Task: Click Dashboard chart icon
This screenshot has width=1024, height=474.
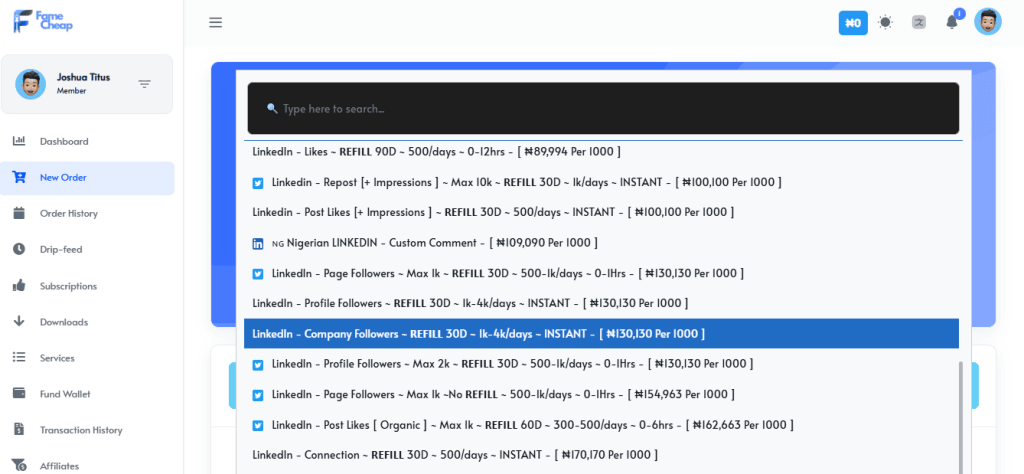Action: click(19, 141)
